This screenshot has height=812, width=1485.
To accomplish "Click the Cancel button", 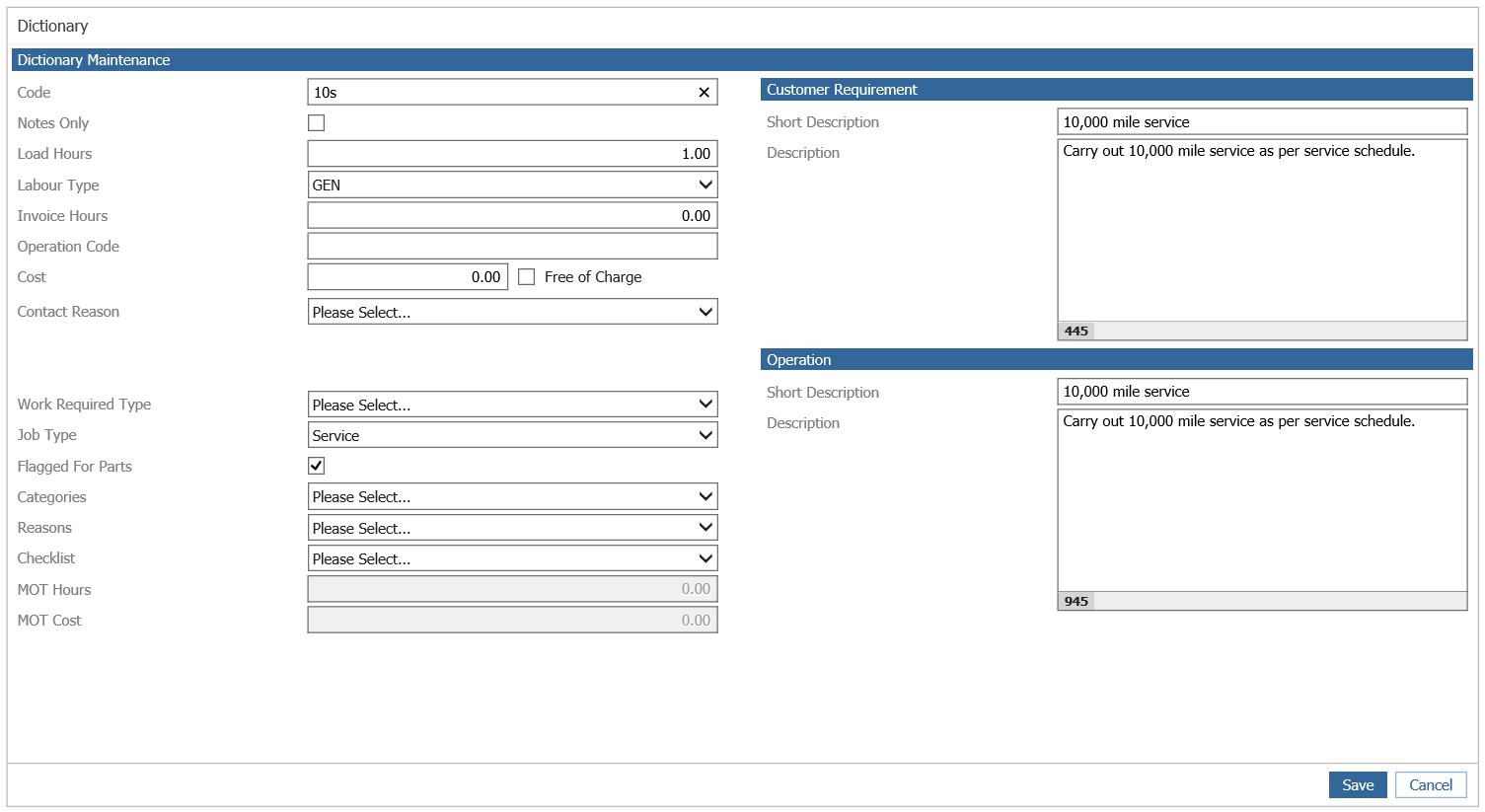I will pyautogui.click(x=1431, y=785).
